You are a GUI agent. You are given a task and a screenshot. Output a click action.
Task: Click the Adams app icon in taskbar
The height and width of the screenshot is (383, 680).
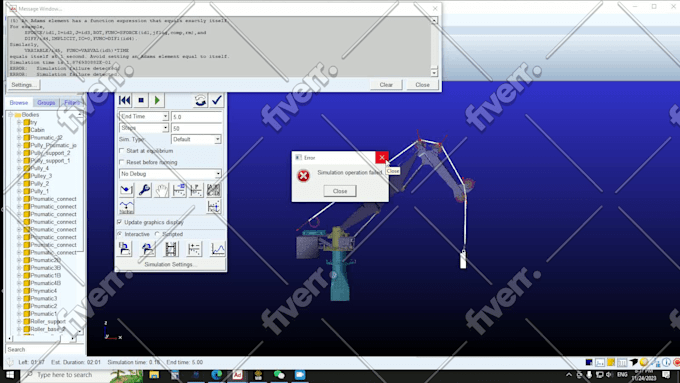pyautogui.click(x=237, y=375)
